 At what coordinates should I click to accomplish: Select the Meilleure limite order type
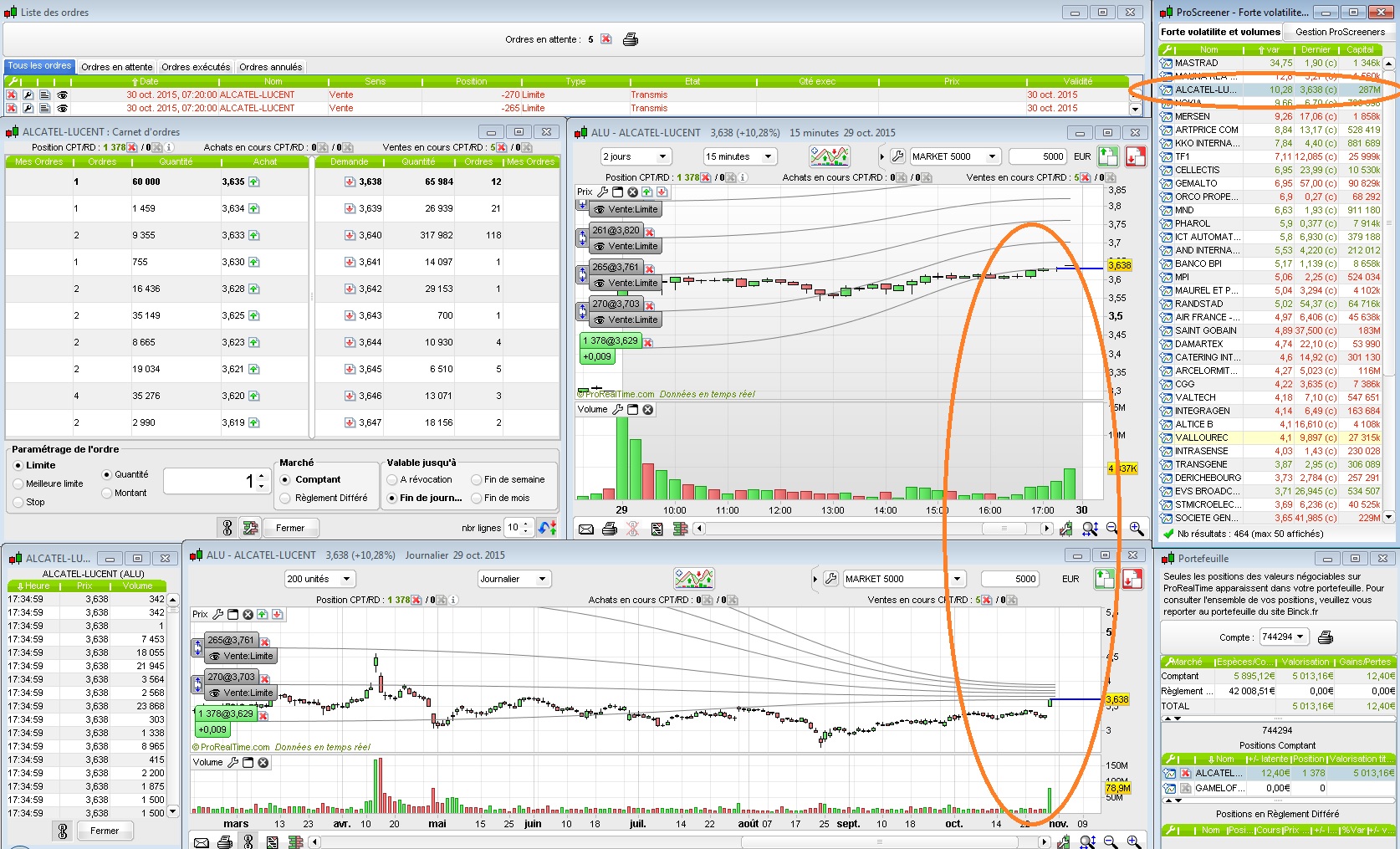pos(18,483)
